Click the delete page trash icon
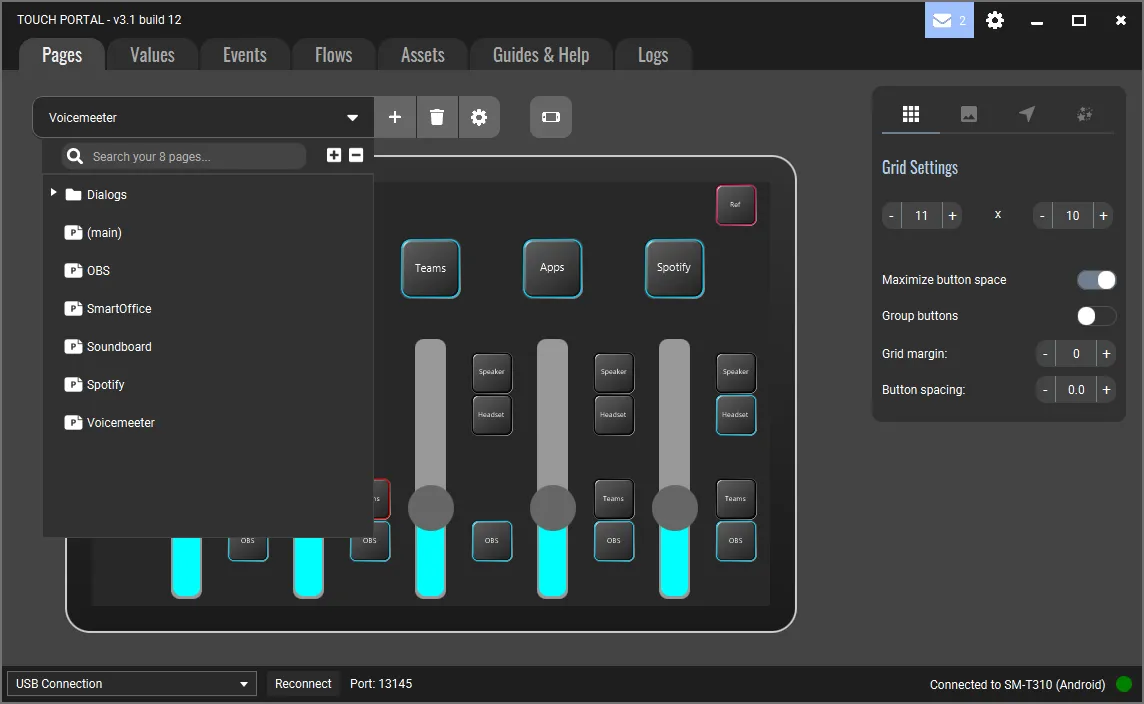This screenshot has height=704, width=1144. click(x=437, y=117)
